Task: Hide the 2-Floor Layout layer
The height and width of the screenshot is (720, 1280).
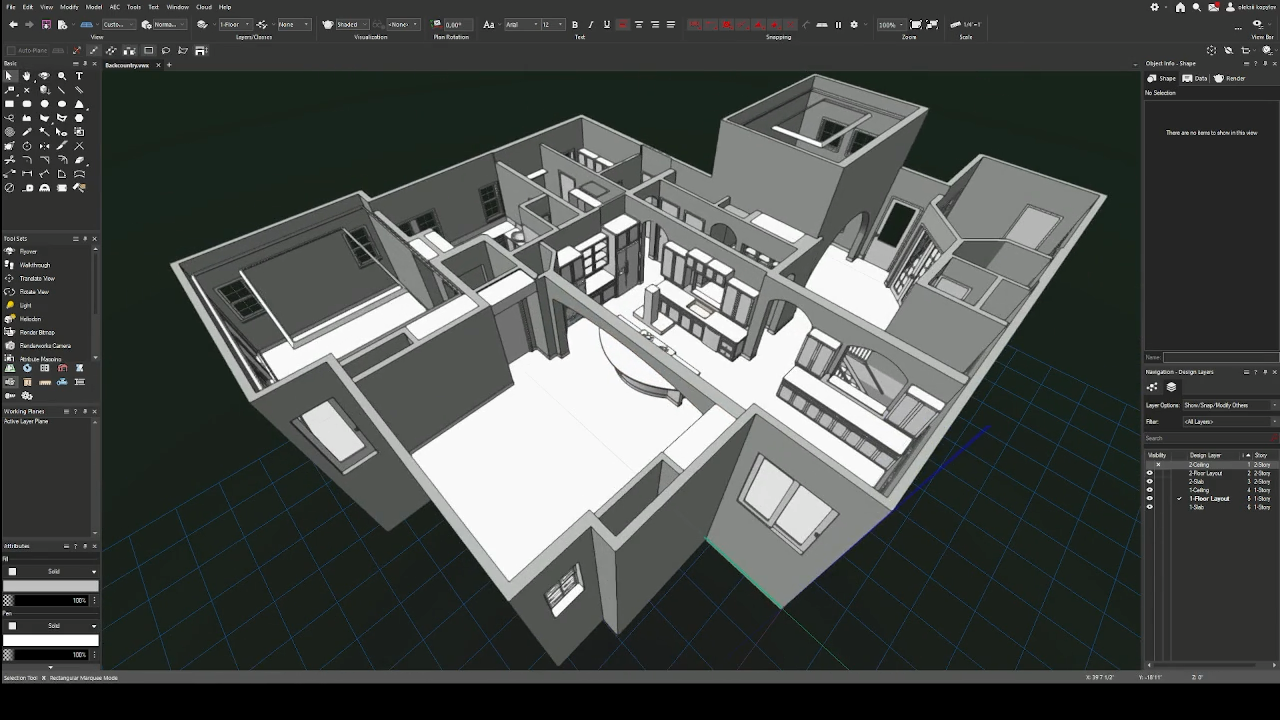Action: (x=1149, y=472)
